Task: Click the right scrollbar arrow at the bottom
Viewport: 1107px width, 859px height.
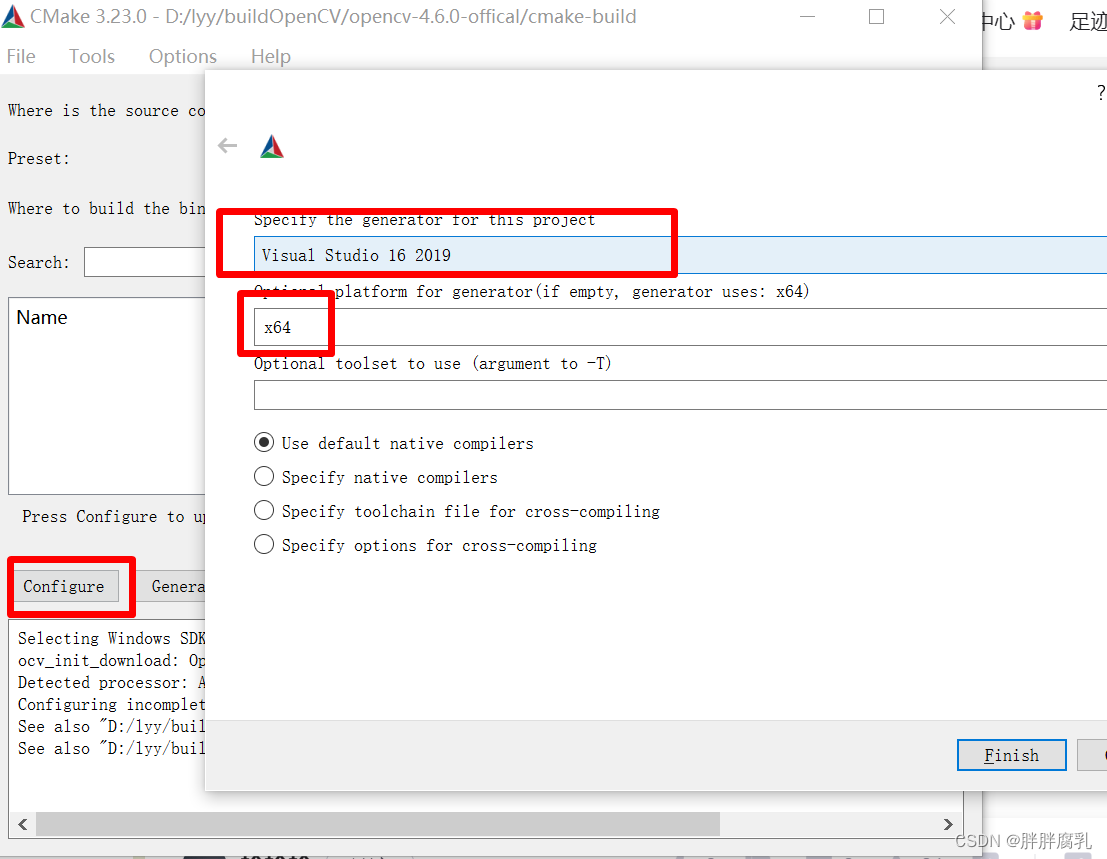Action: click(x=947, y=823)
